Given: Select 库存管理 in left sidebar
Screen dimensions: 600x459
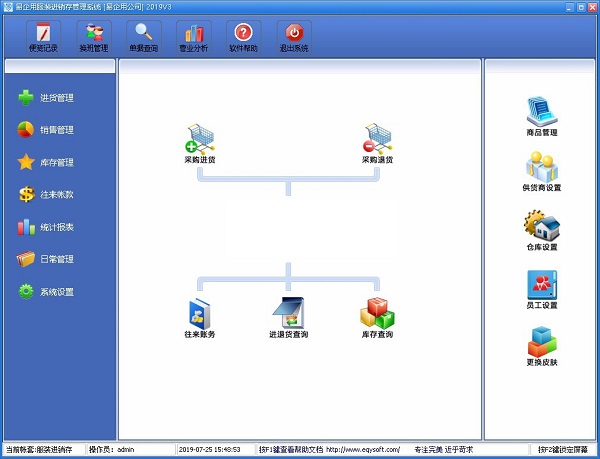Looking at the screenshot, I should pos(46,163).
